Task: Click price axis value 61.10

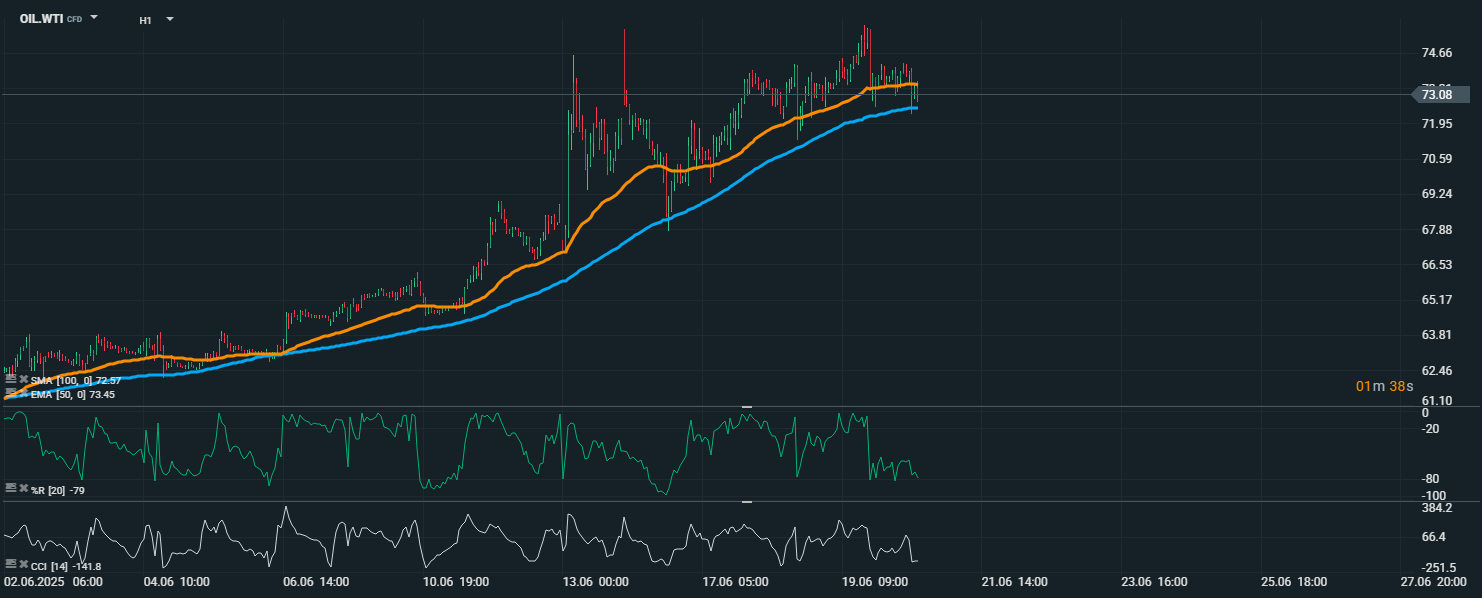Action: 1436,400
